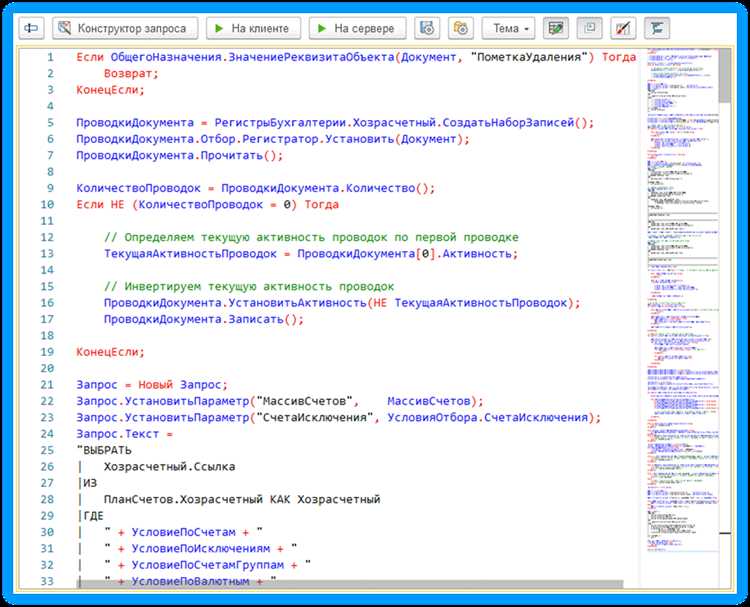Click the vertical scrollbar thumb
Viewport: 750px width, 607px height.
[x=725, y=75]
